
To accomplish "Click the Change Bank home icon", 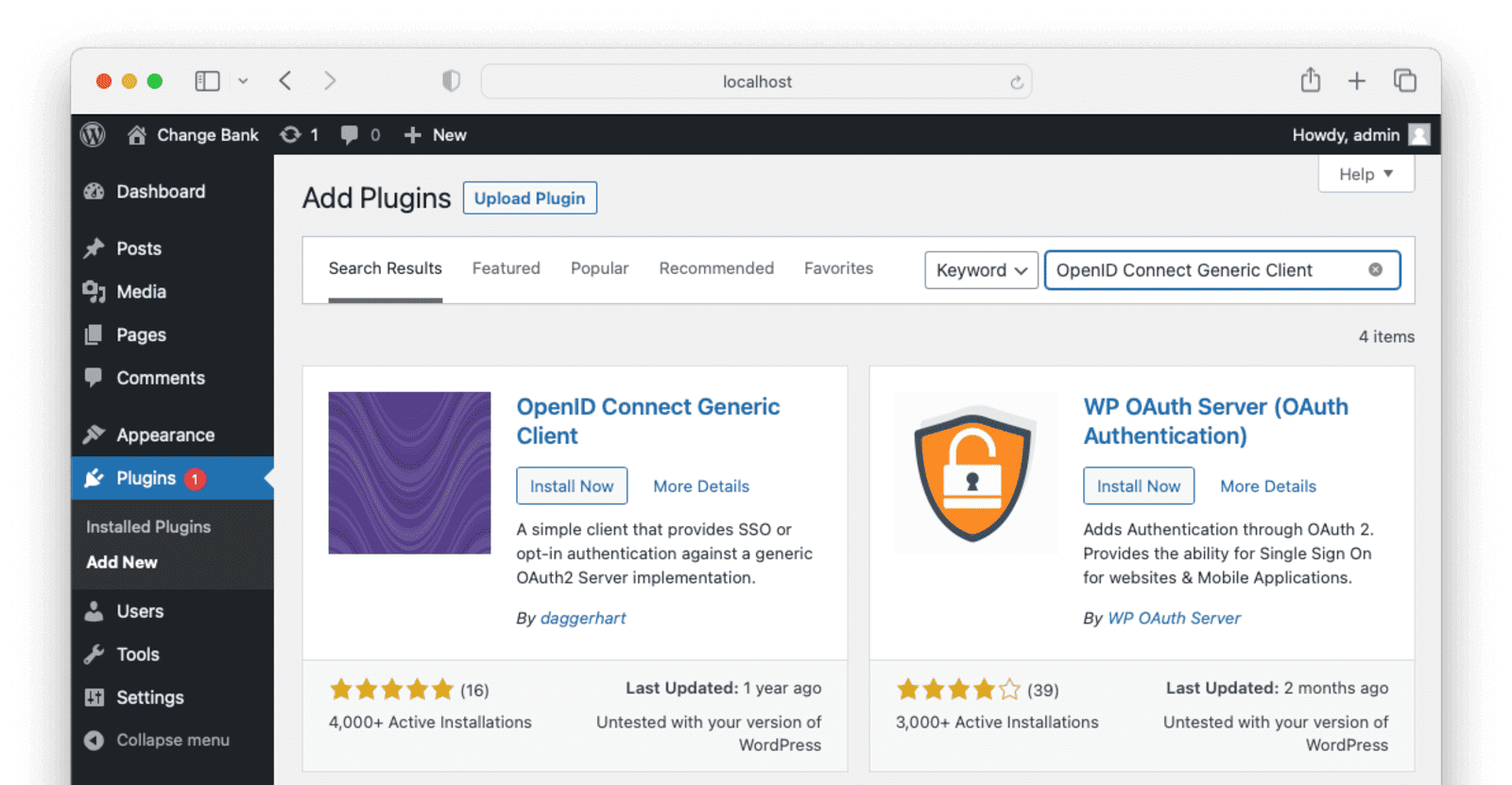I will (x=137, y=135).
